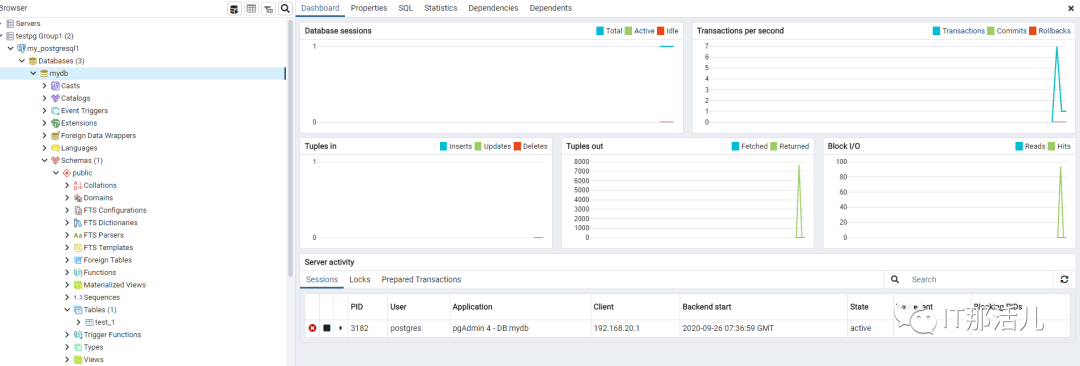1080x366 pixels.
Task: Switch to the SQL tab
Action: click(x=406, y=8)
